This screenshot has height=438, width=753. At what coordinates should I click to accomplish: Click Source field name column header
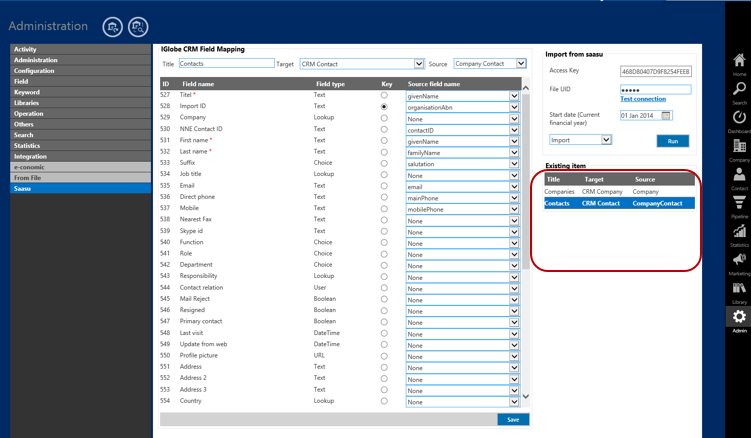click(434, 84)
